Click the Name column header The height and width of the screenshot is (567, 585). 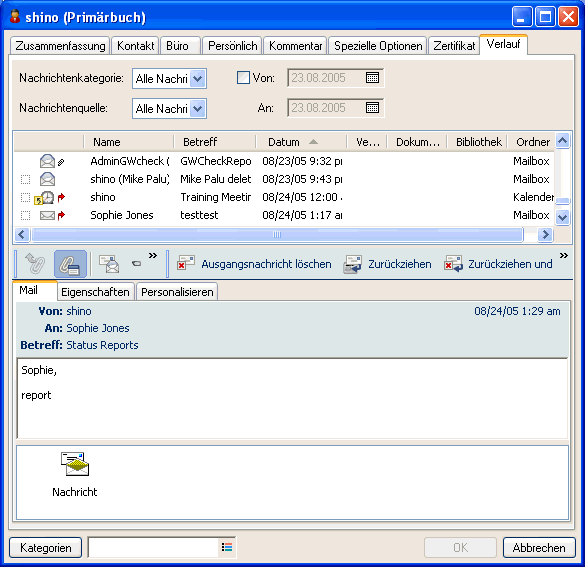129,142
